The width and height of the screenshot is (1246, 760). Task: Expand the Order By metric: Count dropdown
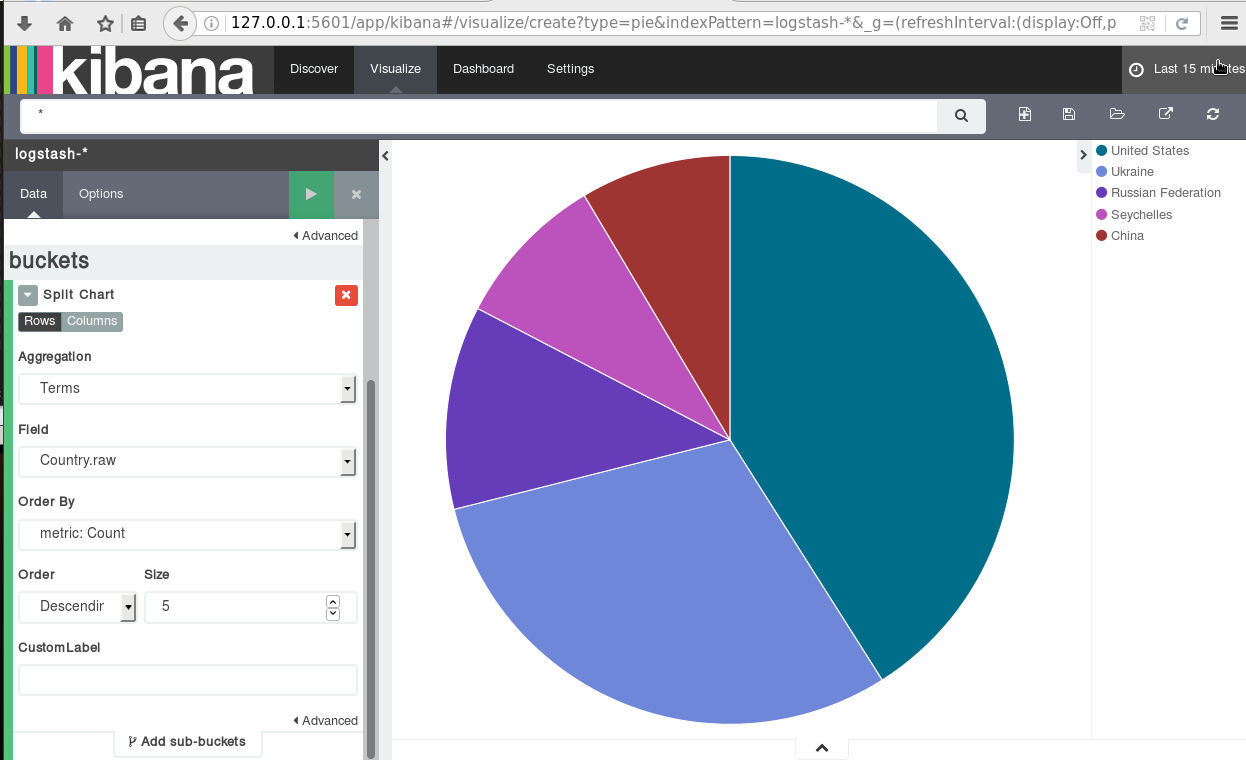click(x=187, y=534)
